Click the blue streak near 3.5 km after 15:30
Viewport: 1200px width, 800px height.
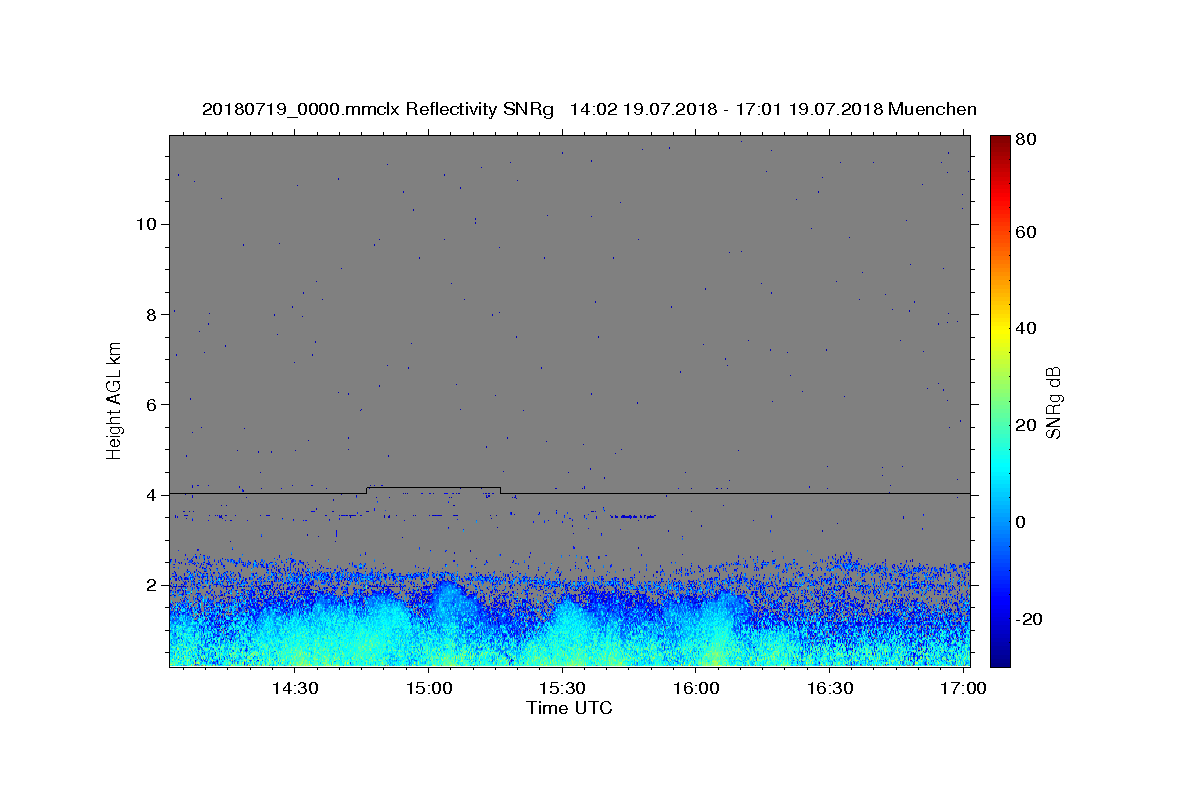pos(632,516)
